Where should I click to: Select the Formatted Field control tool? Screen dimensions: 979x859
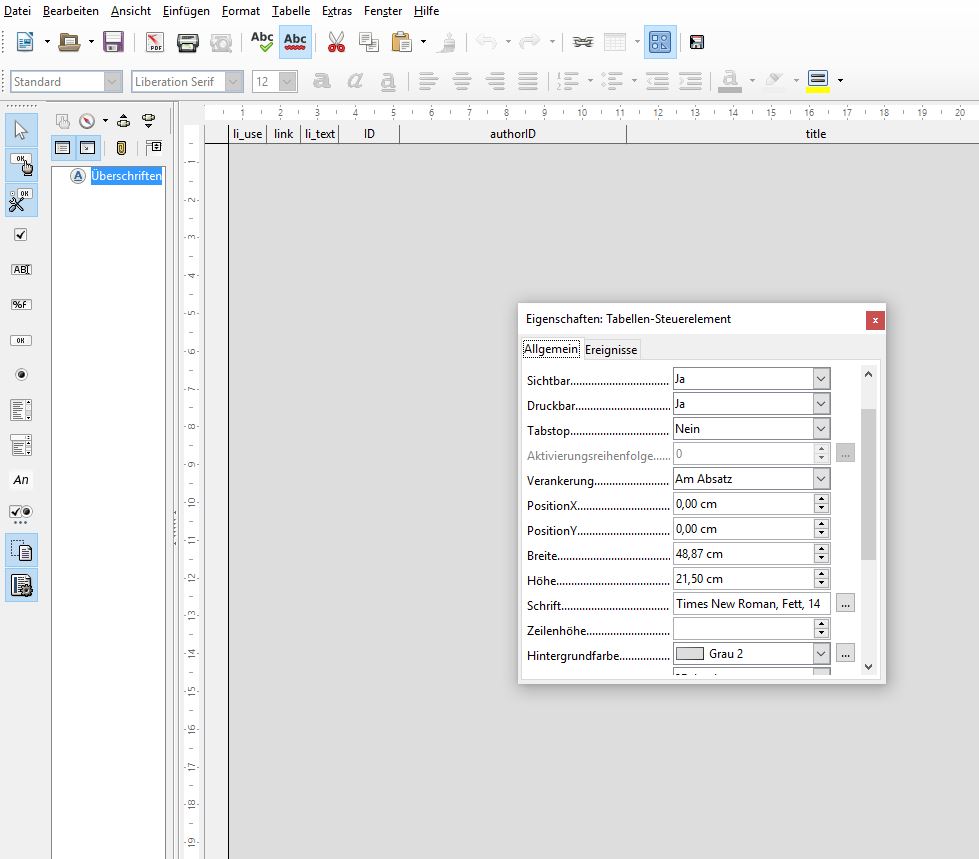(x=21, y=305)
